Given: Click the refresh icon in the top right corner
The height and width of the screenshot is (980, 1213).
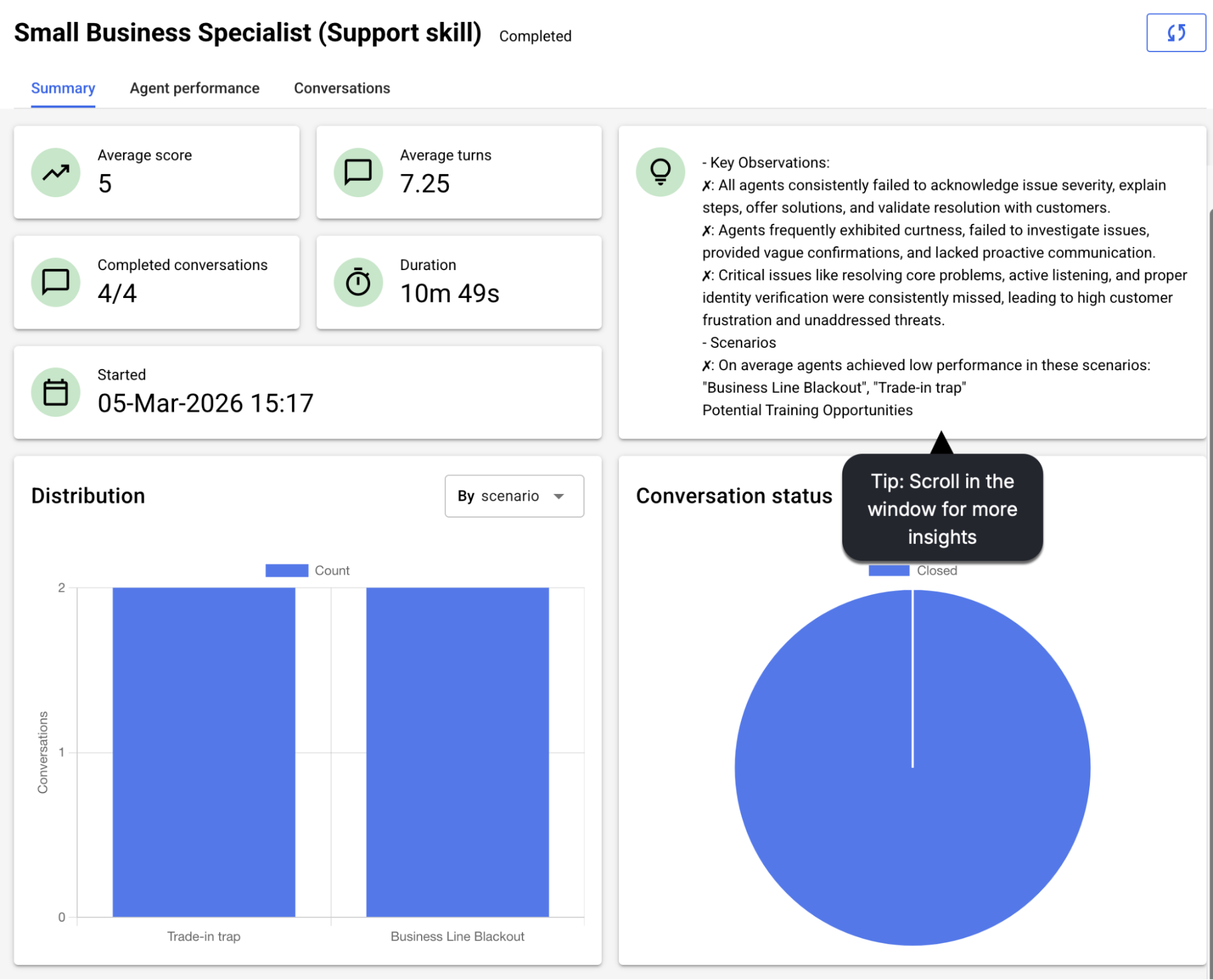Looking at the screenshot, I should [x=1175, y=33].
